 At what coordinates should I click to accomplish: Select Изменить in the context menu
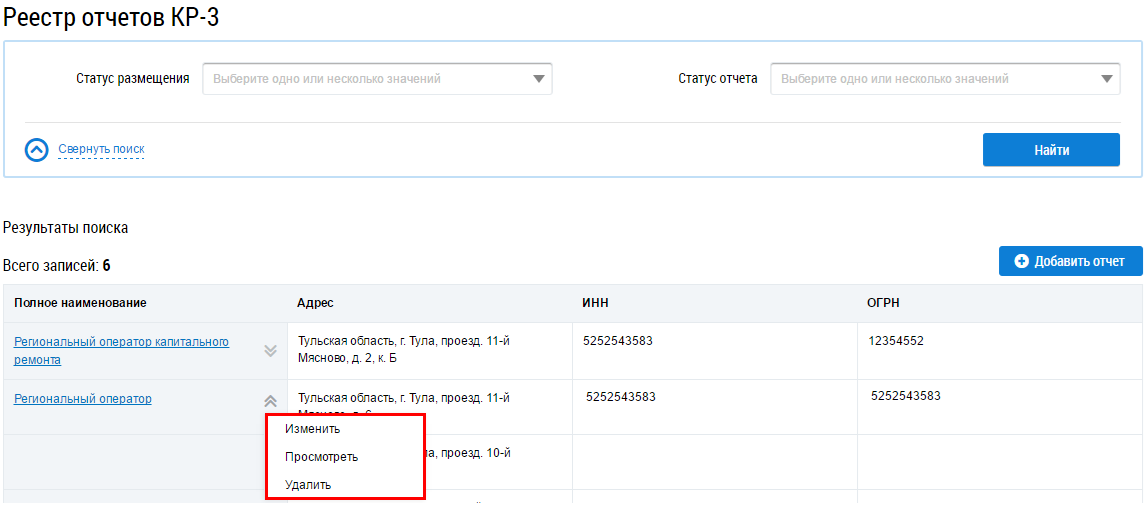click(313, 429)
